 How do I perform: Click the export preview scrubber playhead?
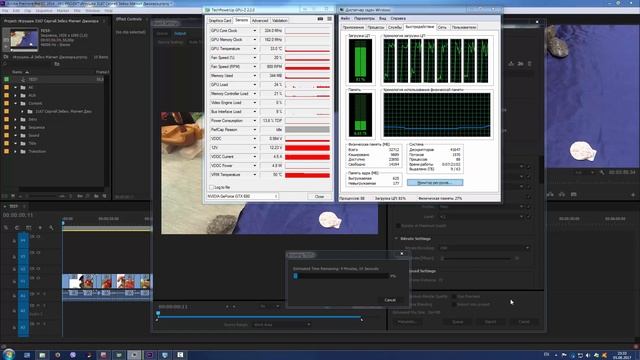[x=158, y=313]
